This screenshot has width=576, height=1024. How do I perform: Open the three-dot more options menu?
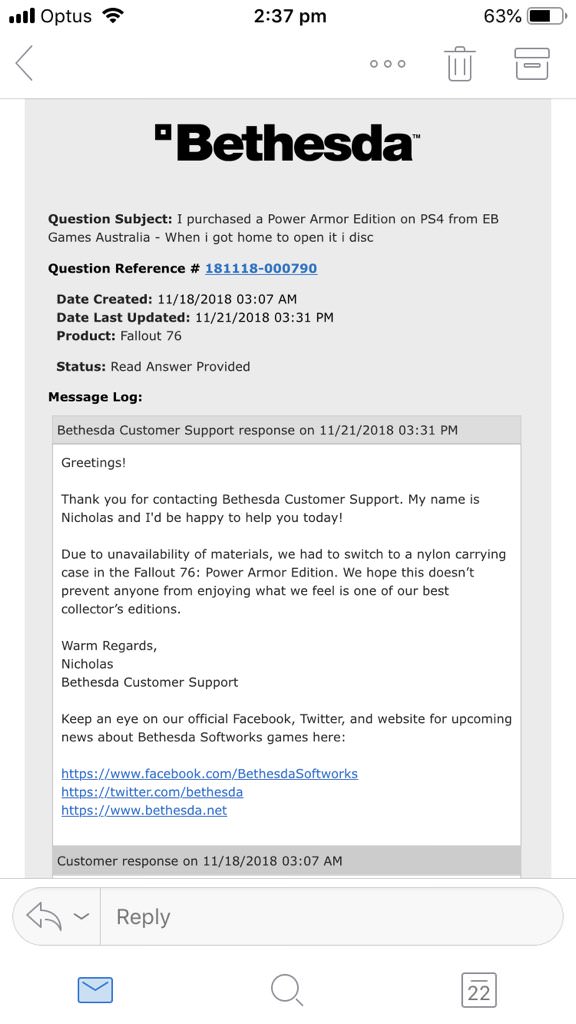click(387, 63)
